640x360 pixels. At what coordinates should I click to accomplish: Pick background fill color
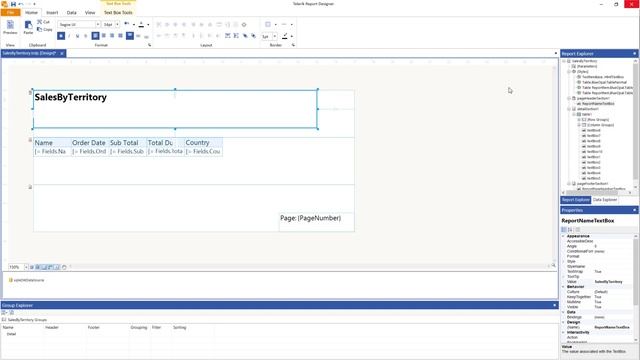pyautogui.click(x=127, y=24)
